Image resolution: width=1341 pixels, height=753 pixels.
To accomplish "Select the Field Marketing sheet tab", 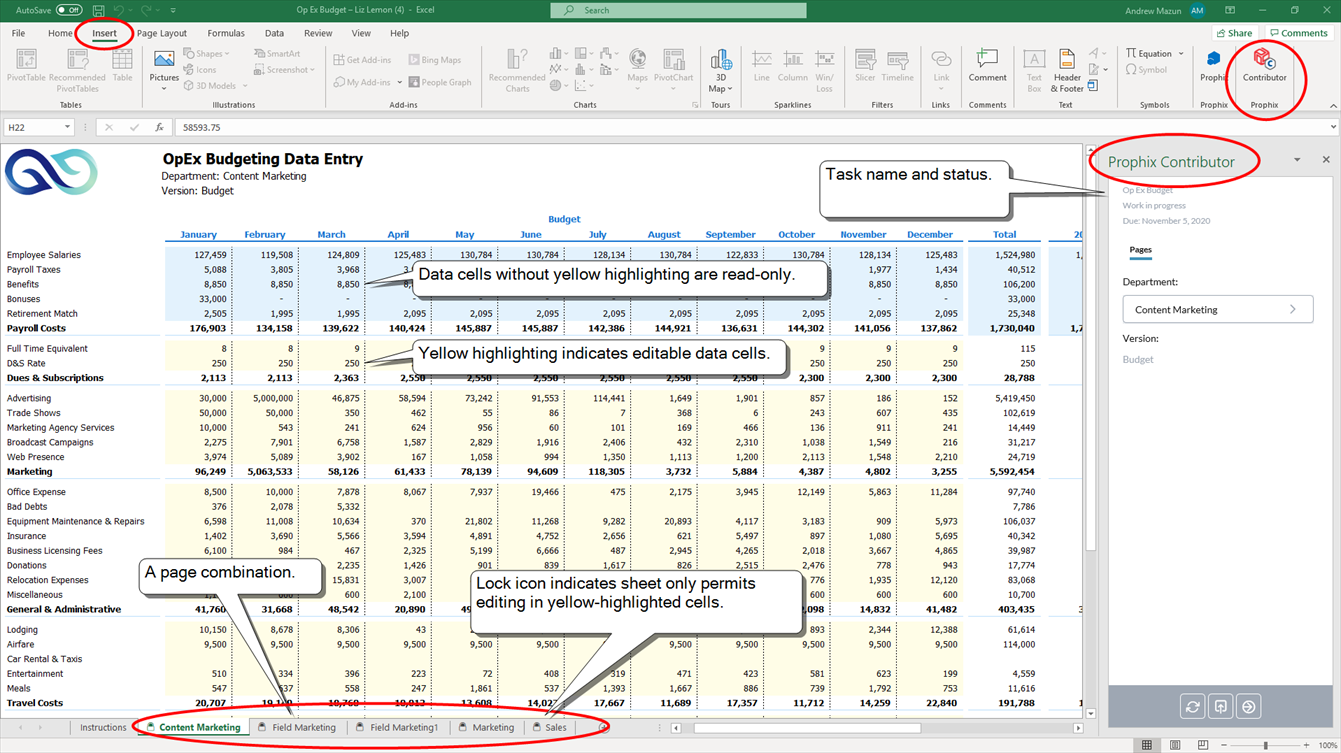I will (x=298, y=727).
